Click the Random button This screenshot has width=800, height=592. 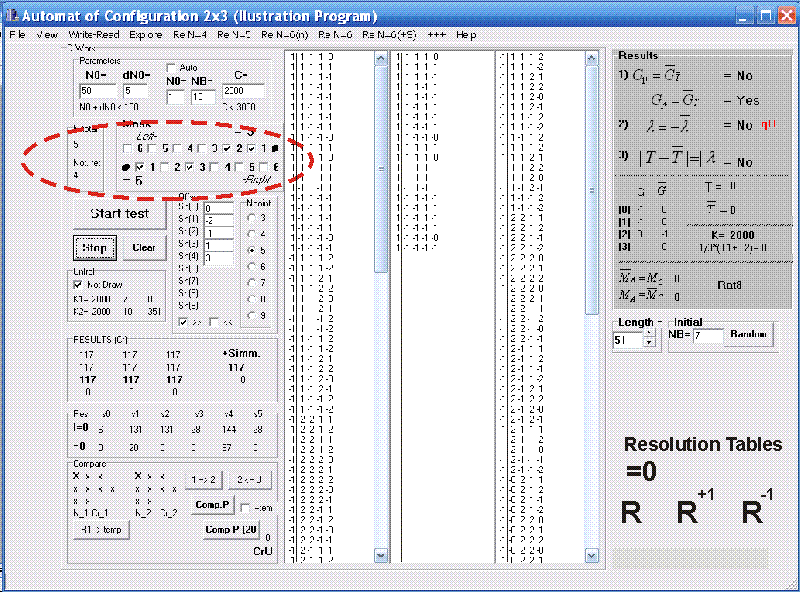tap(748, 334)
